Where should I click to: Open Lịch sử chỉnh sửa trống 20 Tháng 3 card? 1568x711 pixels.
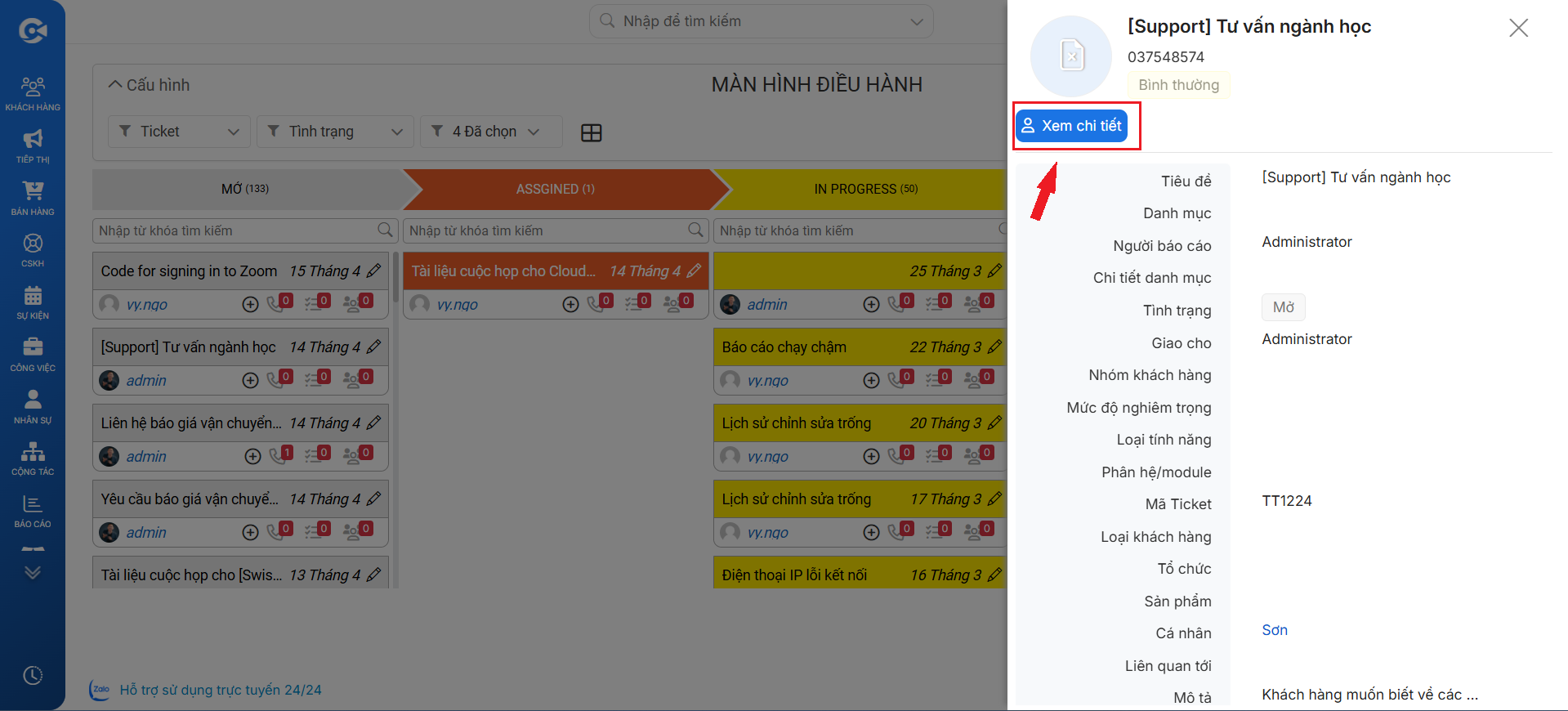797,423
